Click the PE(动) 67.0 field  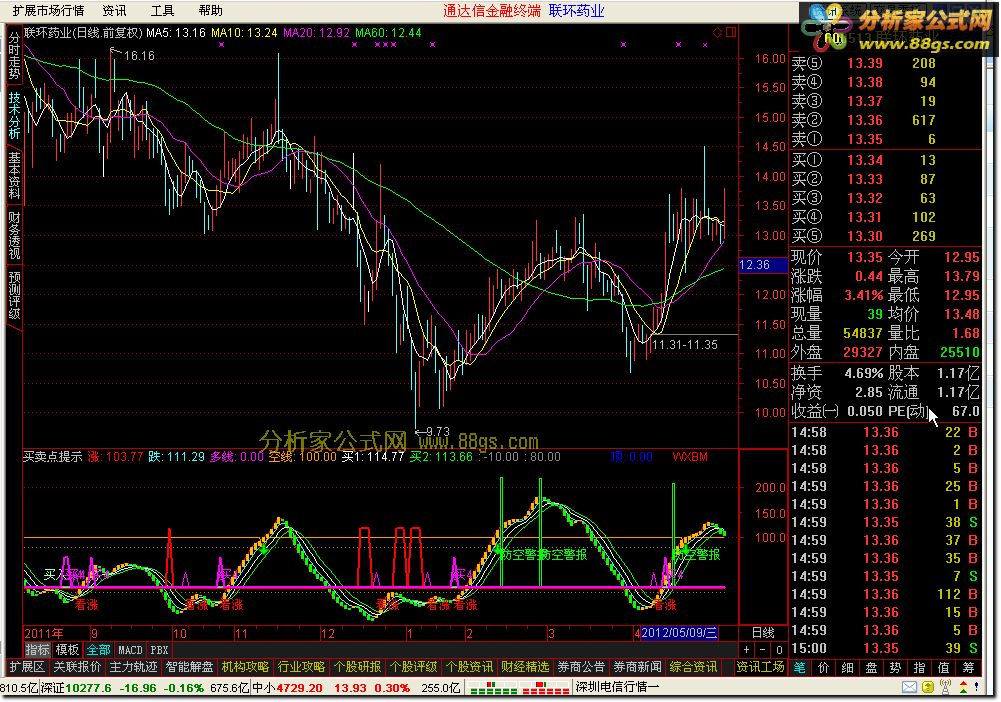(933, 411)
